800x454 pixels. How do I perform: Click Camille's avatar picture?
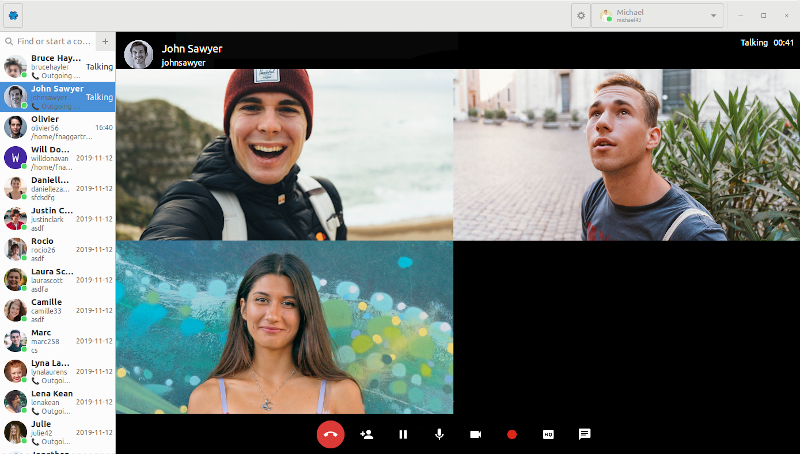[15, 310]
